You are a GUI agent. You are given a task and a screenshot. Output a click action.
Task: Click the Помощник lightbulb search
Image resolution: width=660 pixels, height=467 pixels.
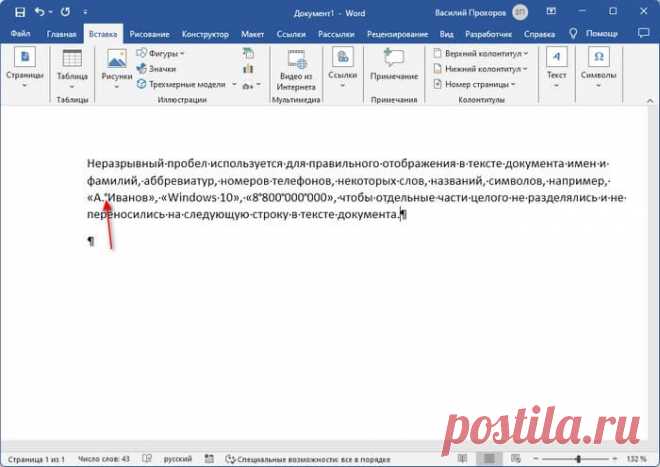[x=593, y=34]
